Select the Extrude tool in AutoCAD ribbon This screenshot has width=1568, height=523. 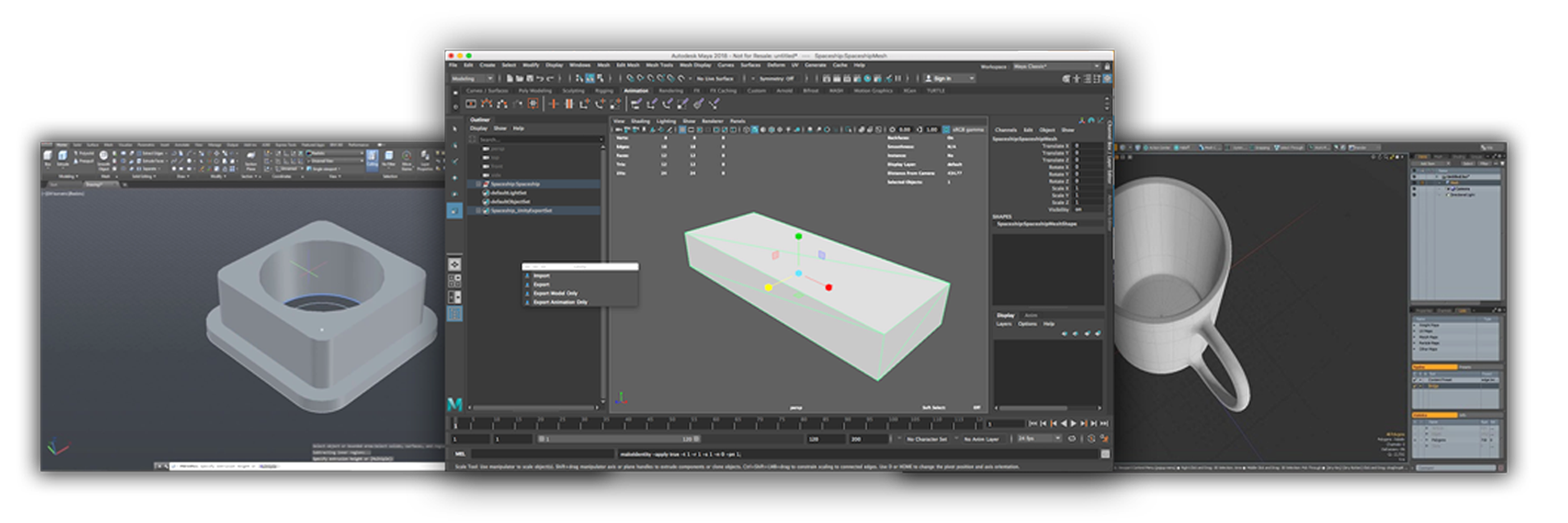pyautogui.click(x=63, y=156)
